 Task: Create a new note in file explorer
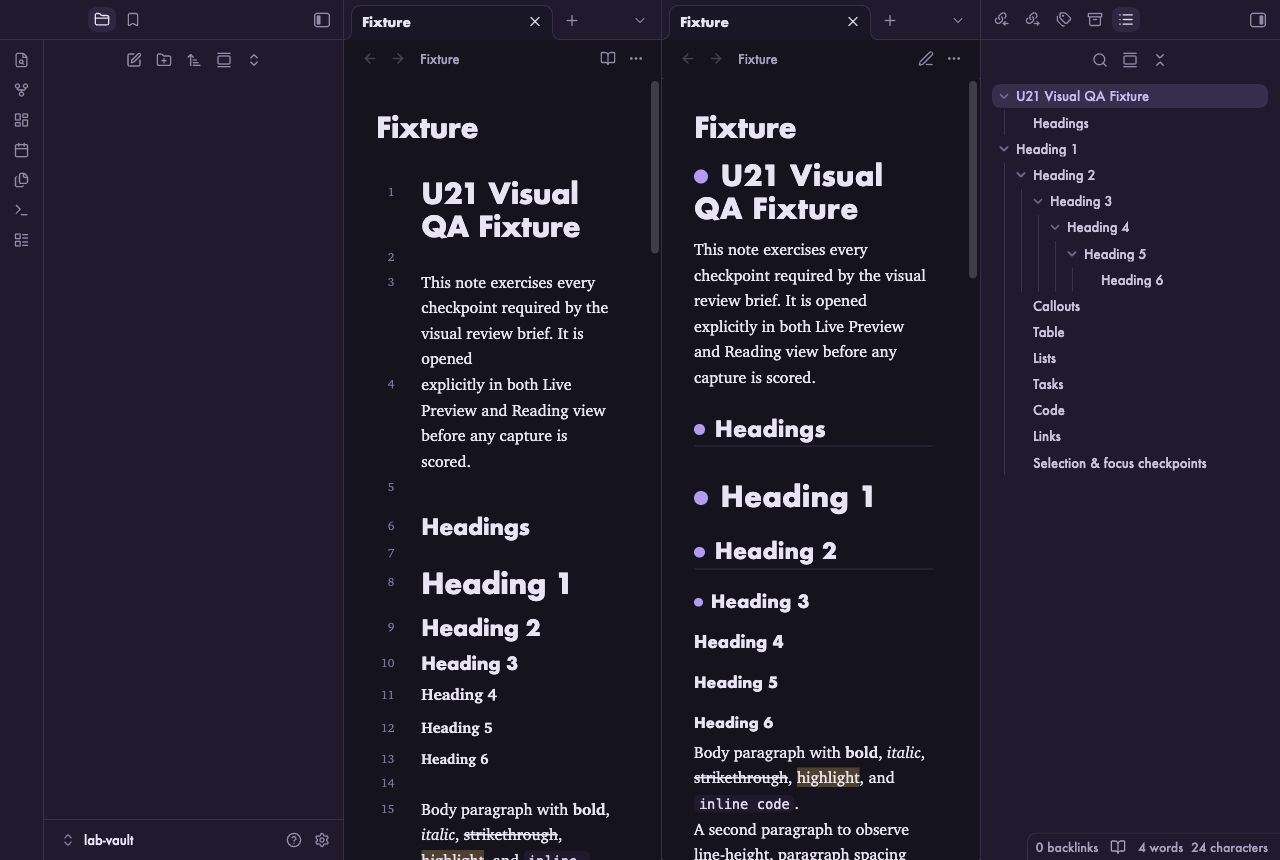[134, 60]
